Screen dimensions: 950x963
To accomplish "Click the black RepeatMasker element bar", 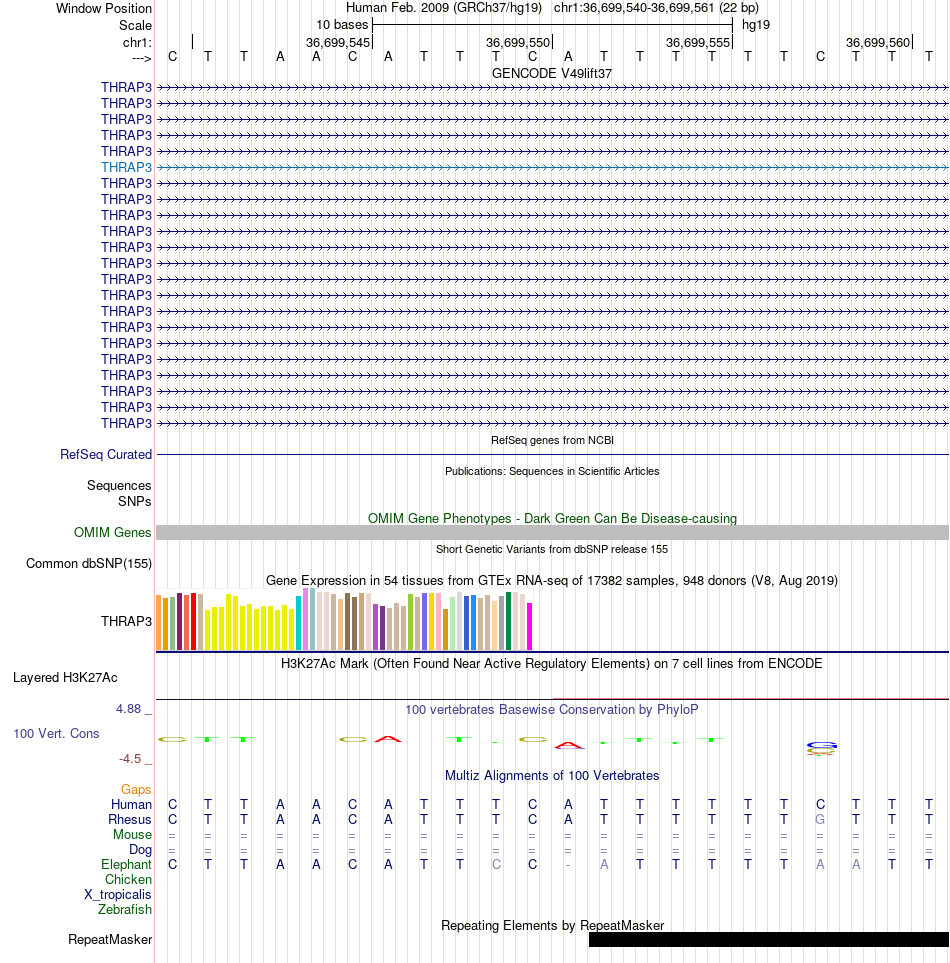I will (x=769, y=940).
